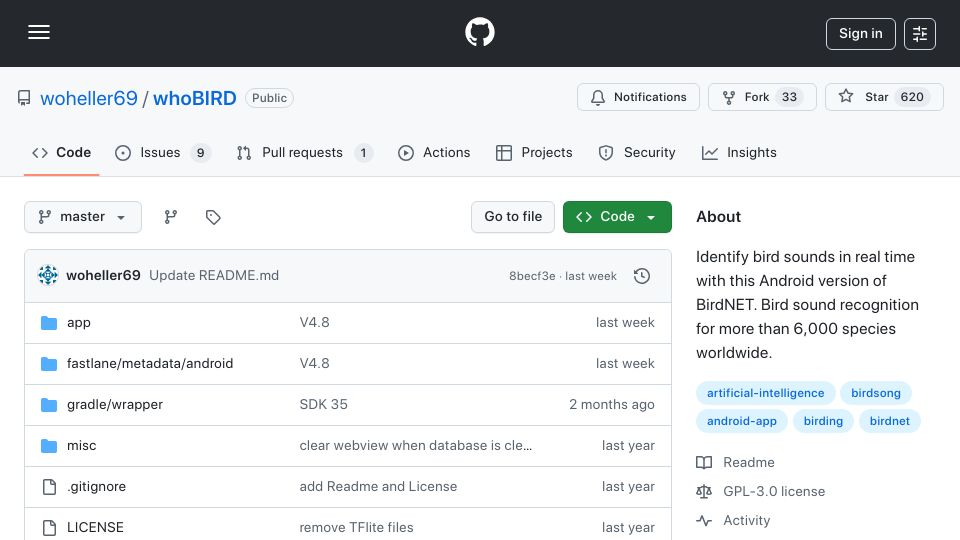This screenshot has height=540, width=960.
Task: Click the Go to file button
Action: pos(512,217)
